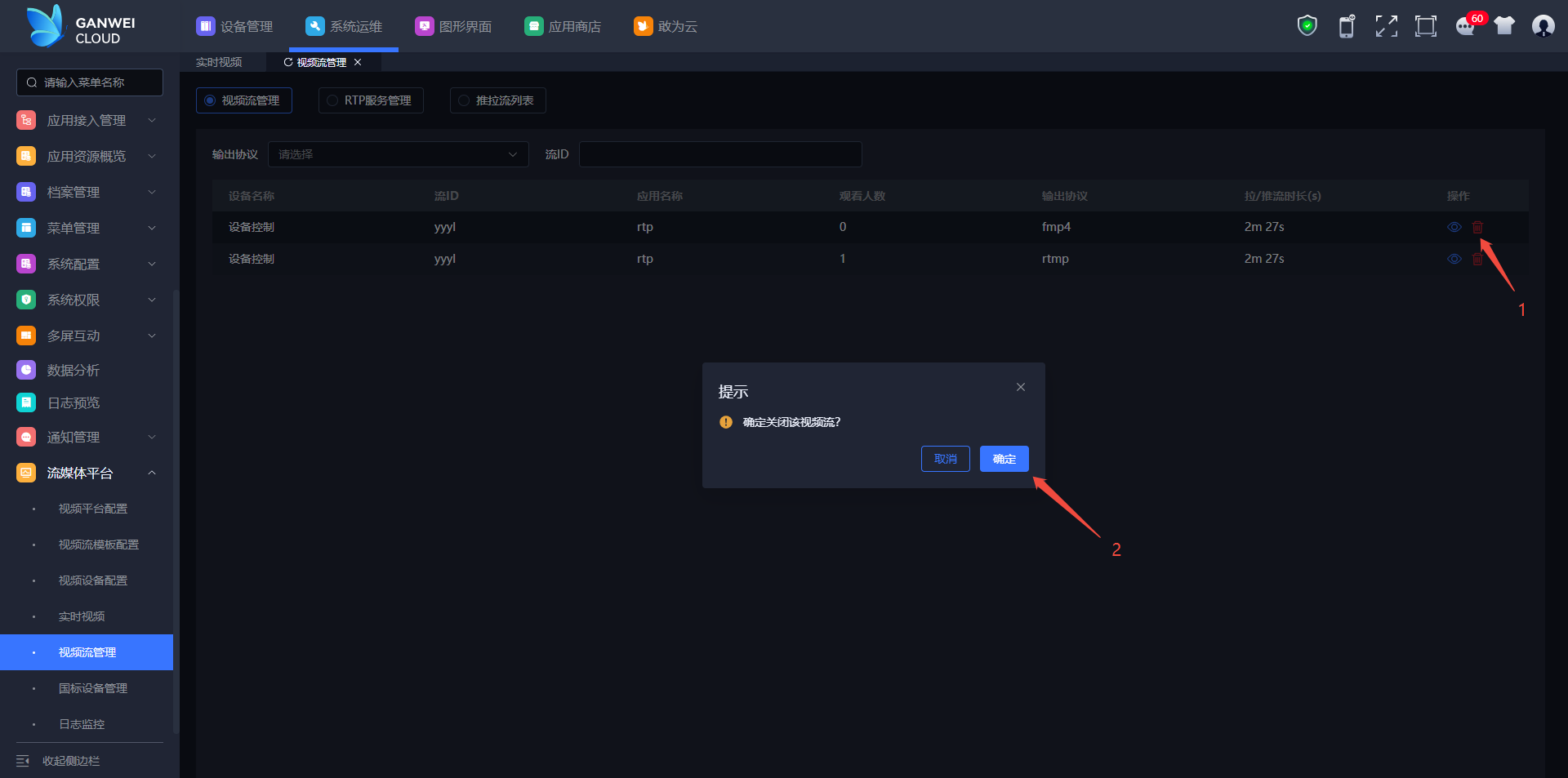Open the user avatar profile icon

click(x=1543, y=26)
